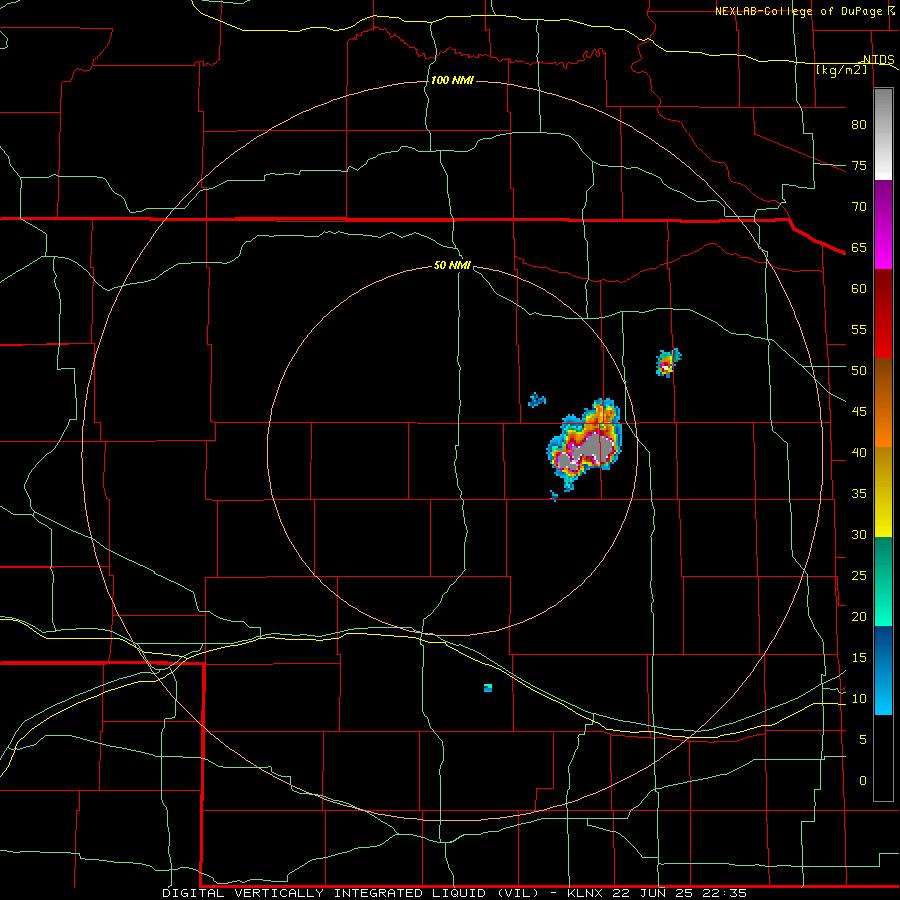Viewport: 900px width, 900px height.
Task: Click the DIGITAL VERTICALLY INTEGRATED LIQUID caption text
Action: 325,893
